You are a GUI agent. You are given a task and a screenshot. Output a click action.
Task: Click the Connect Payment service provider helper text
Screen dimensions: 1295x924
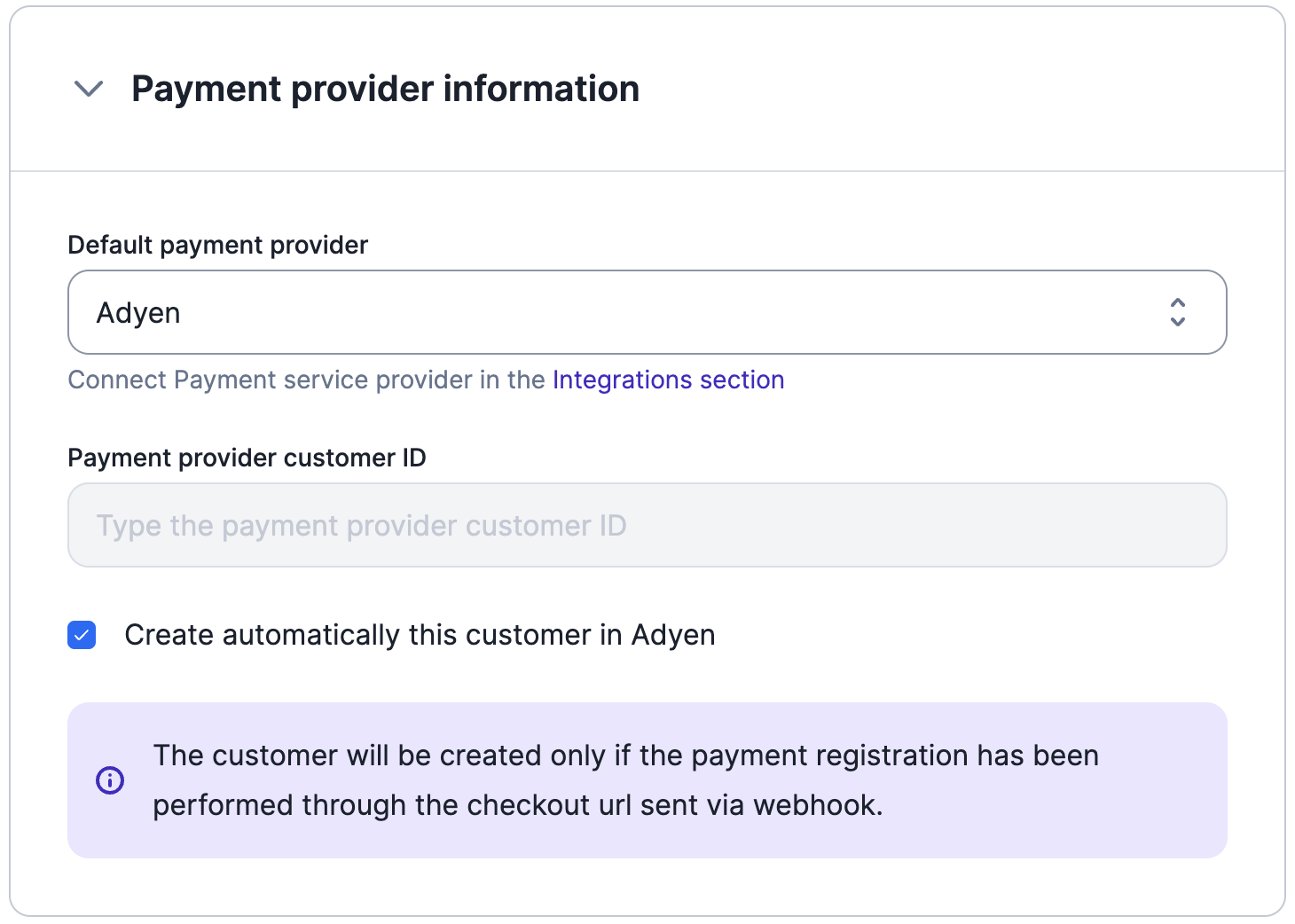(307, 380)
